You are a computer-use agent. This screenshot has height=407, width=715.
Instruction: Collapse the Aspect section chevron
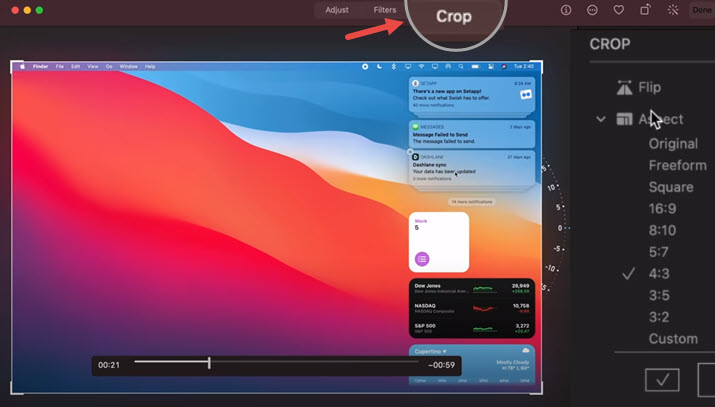click(x=601, y=119)
